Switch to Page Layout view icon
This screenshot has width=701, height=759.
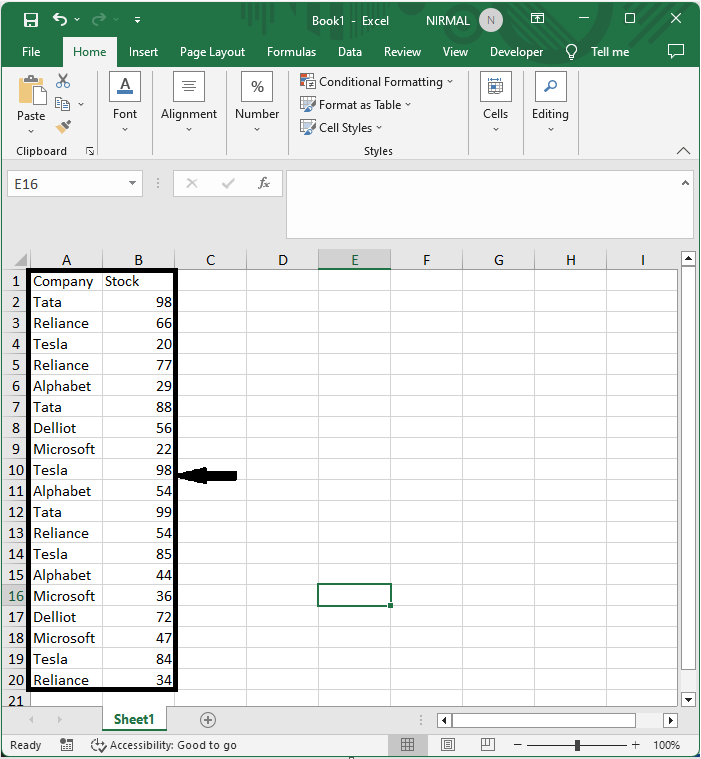coord(448,744)
